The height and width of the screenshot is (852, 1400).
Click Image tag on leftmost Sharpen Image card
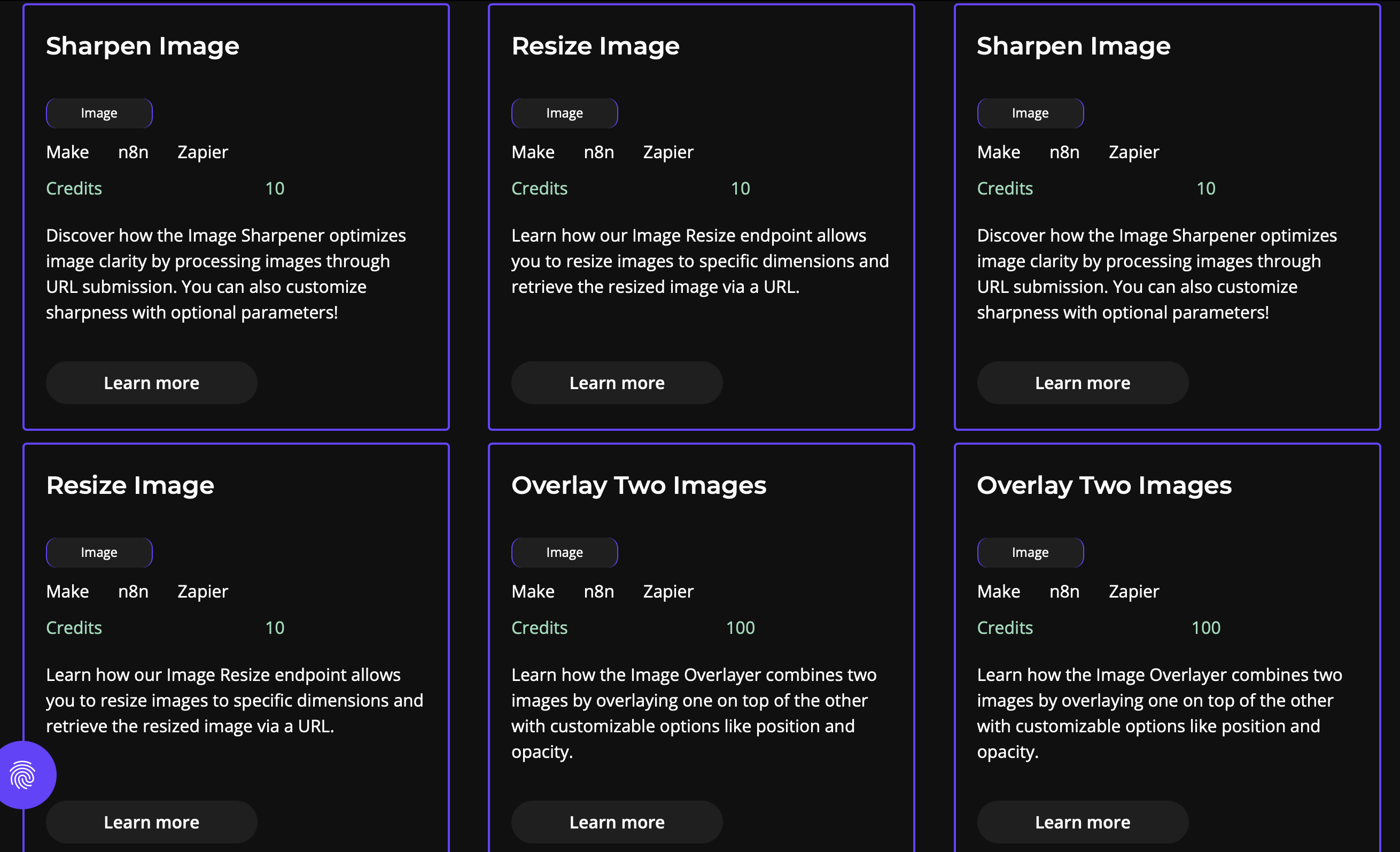point(99,113)
